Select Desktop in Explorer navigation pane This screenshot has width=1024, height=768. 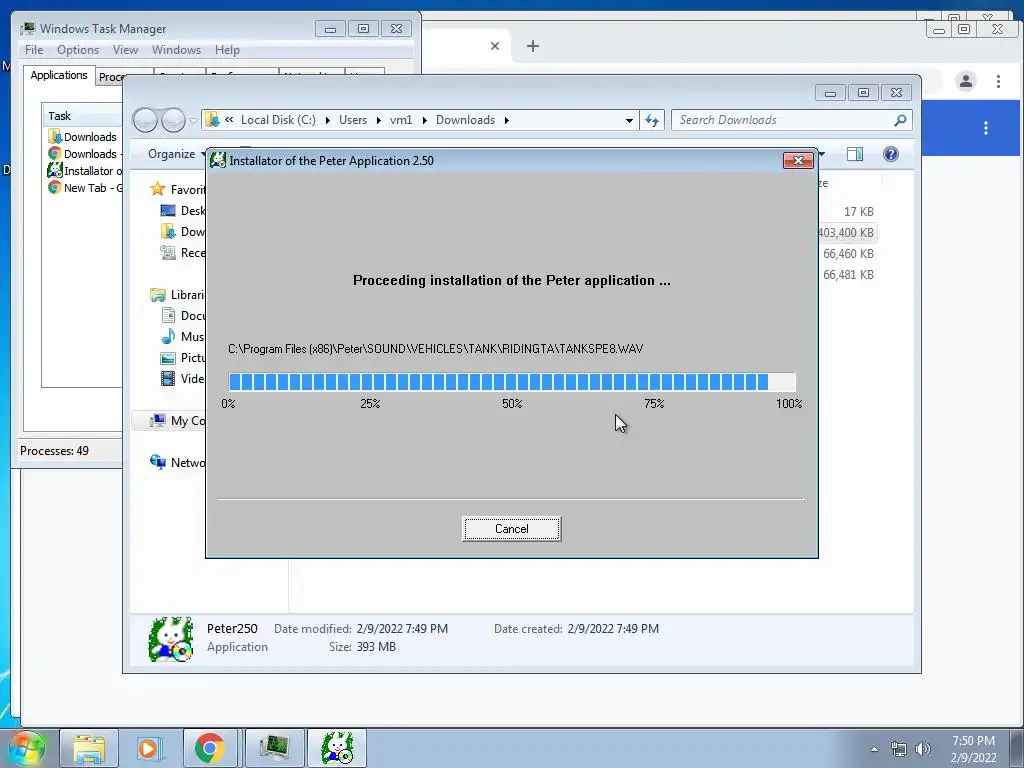click(x=183, y=210)
